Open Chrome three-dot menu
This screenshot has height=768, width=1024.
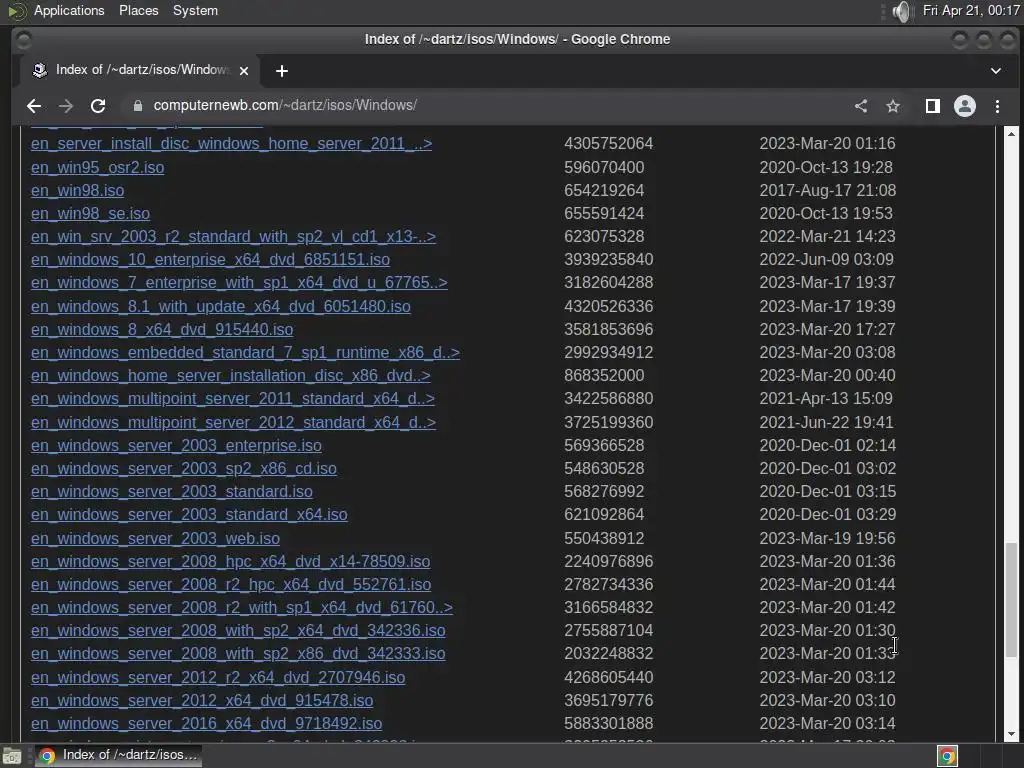pyautogui.click(x=997, y=106)
